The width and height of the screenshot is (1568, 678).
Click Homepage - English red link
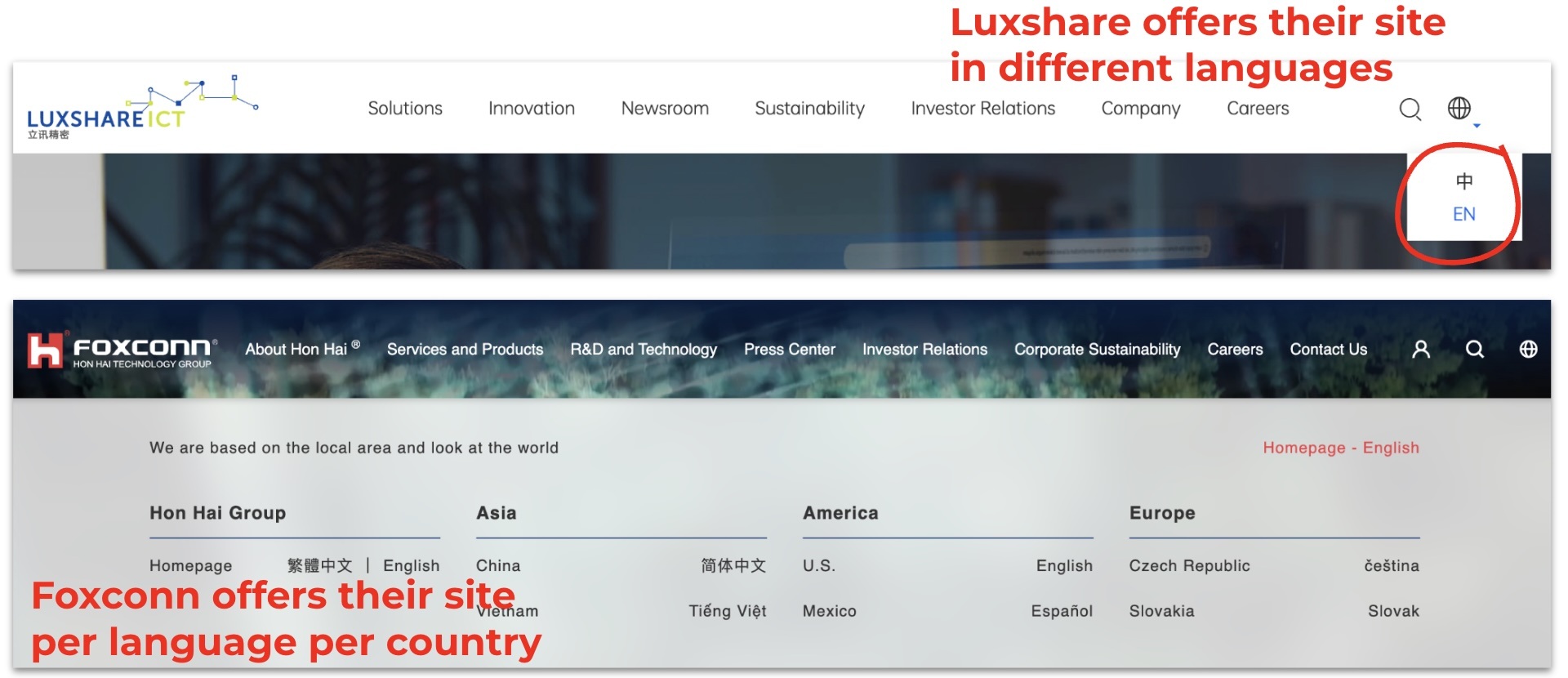[x=1341, y=448]
